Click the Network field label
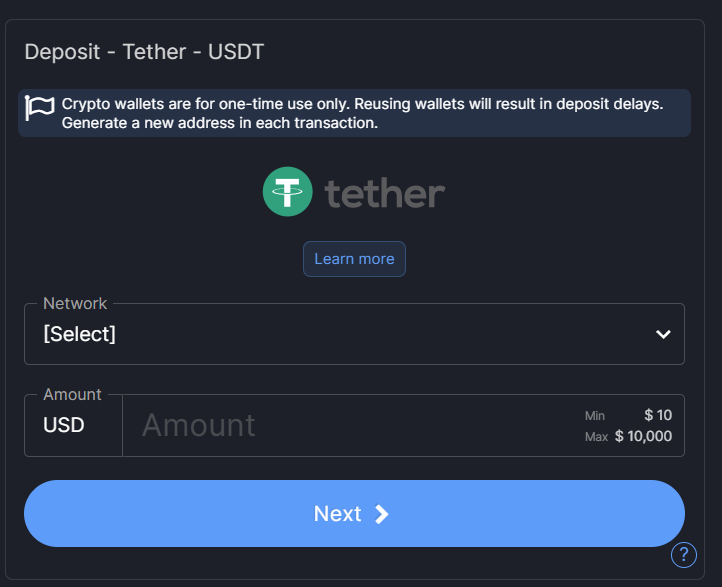The image size is (722, 587). [x=75, y=303]
